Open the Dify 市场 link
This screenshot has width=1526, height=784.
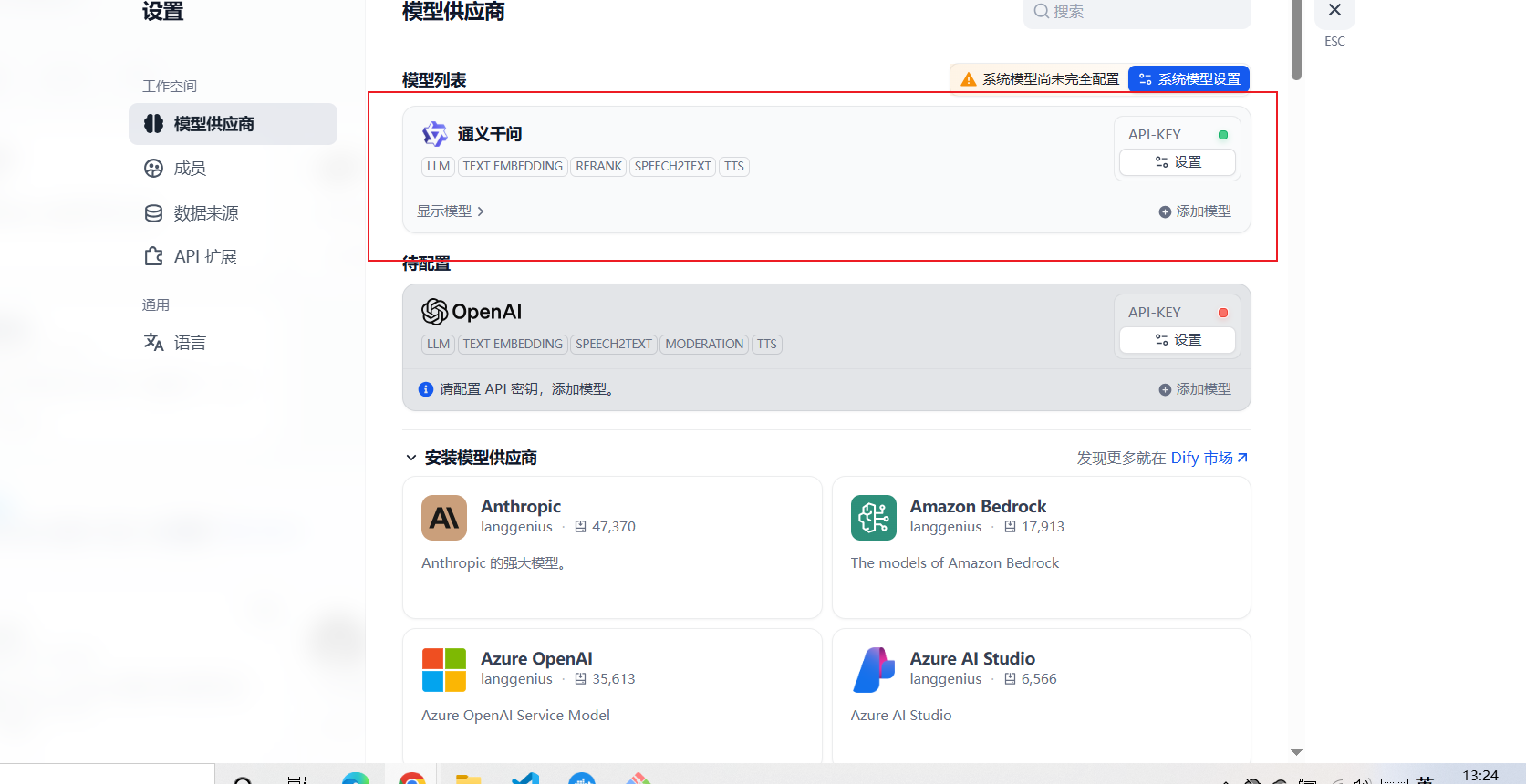pyautogui.click(x=1209, y=458)
